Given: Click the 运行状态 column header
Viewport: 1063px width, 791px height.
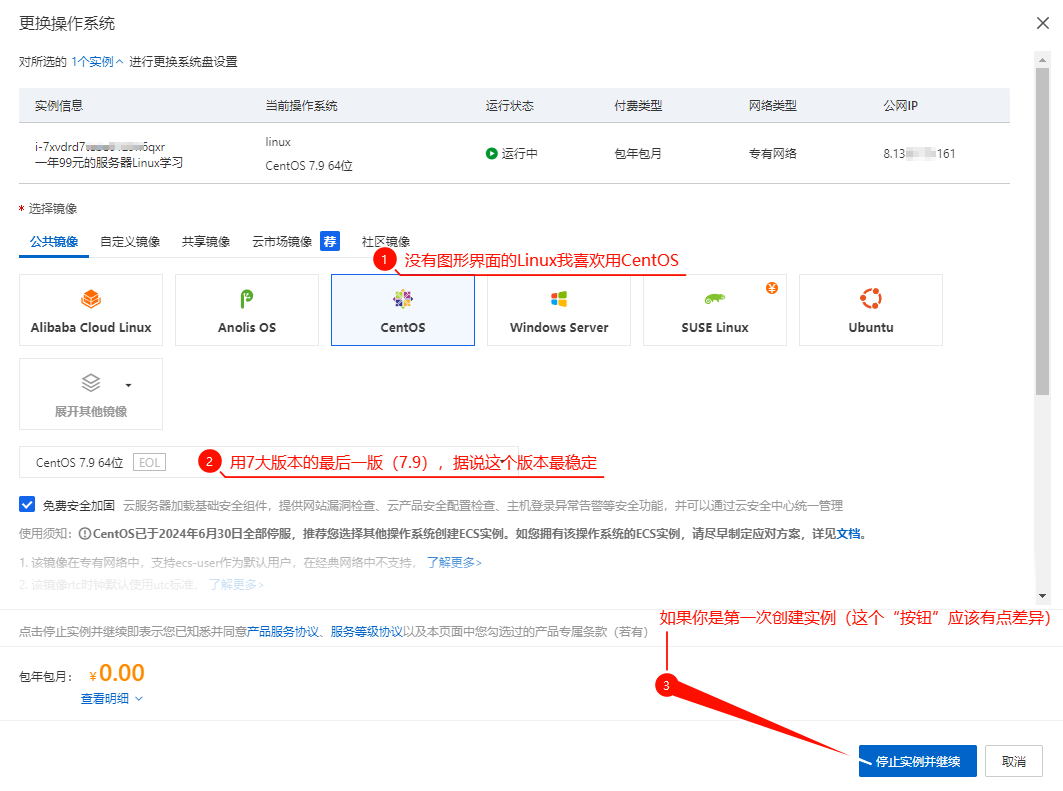Looking at the screenshot, I should (x=510, y=106).
